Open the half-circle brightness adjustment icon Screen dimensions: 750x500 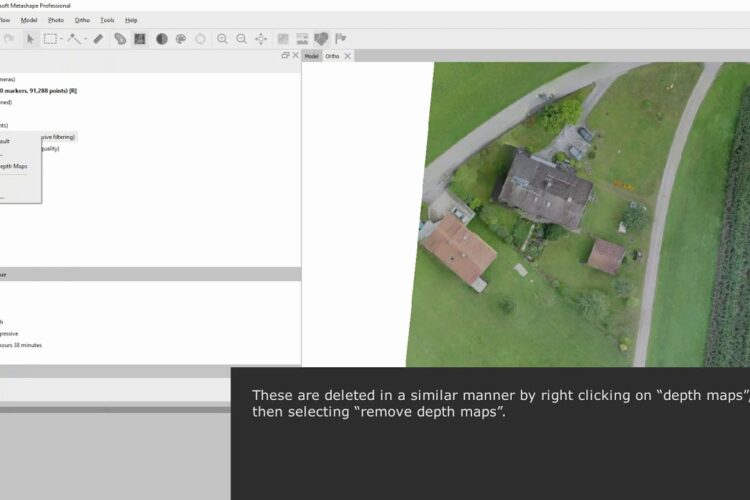[161, 39]
